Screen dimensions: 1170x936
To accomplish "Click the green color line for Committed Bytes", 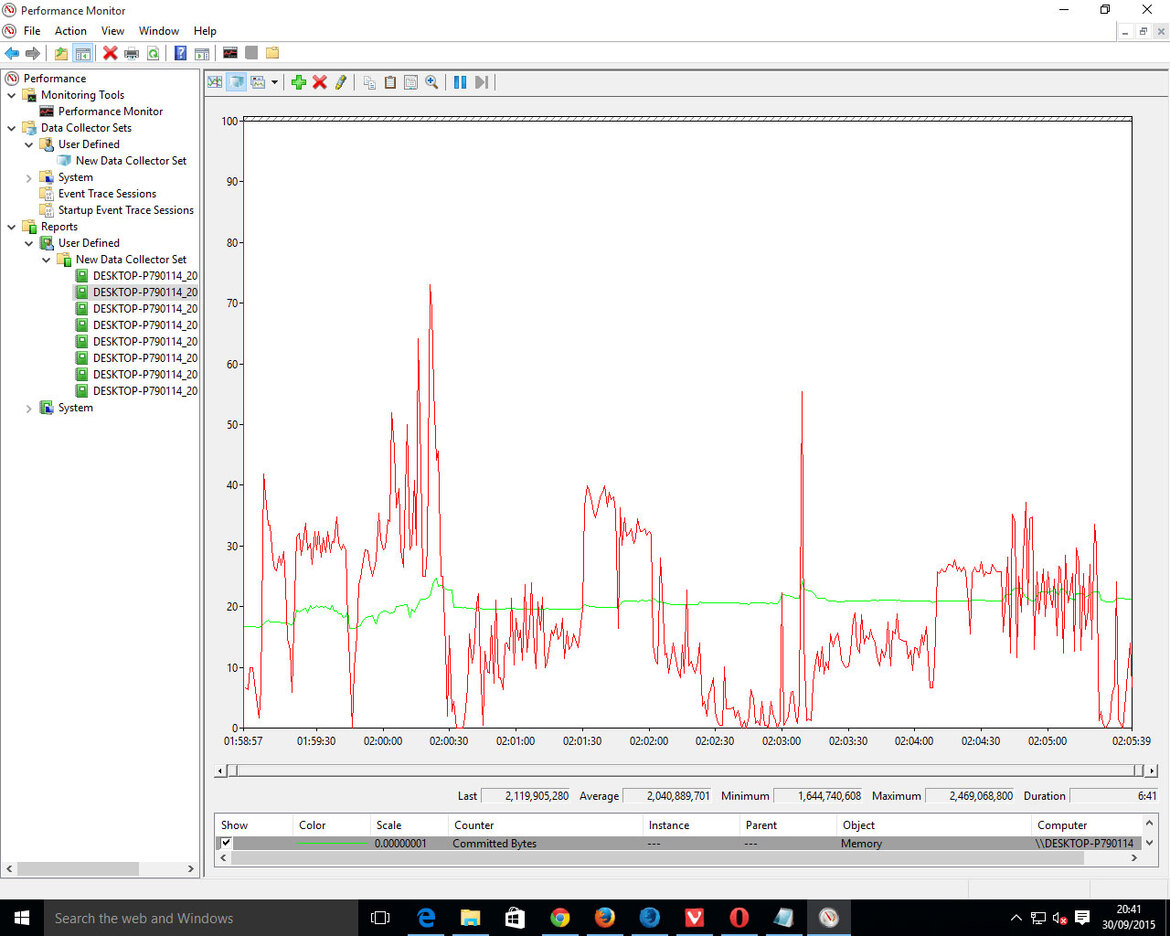I will (x=332, y=843).
